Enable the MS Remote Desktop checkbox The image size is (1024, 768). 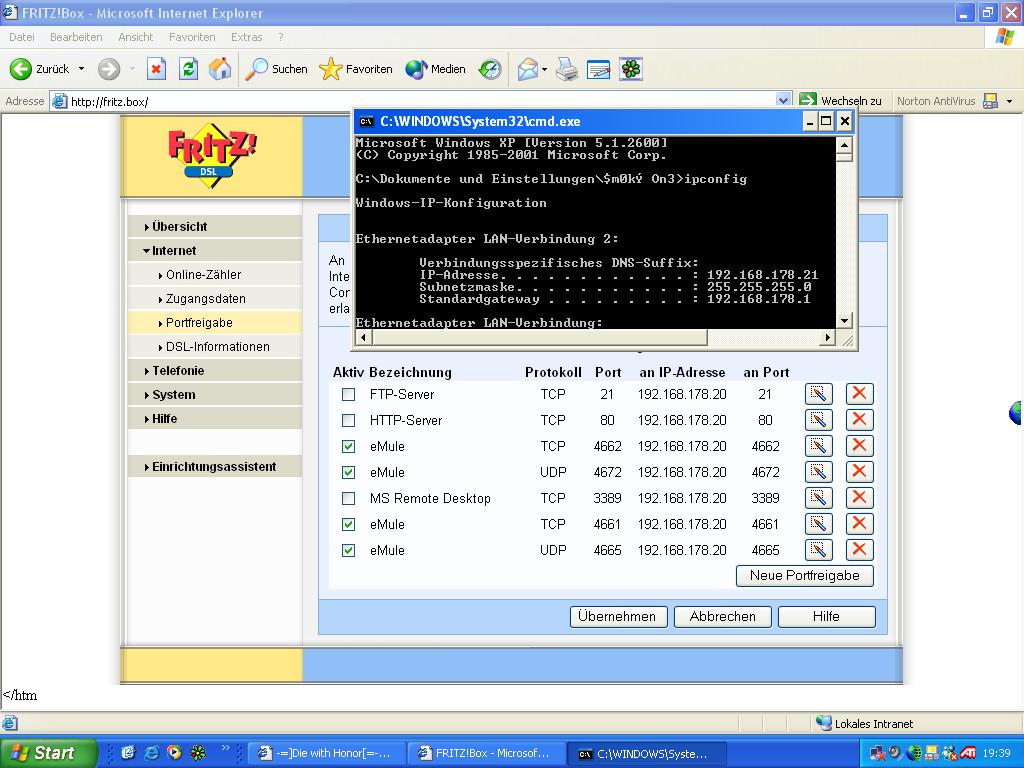point(348,499)
